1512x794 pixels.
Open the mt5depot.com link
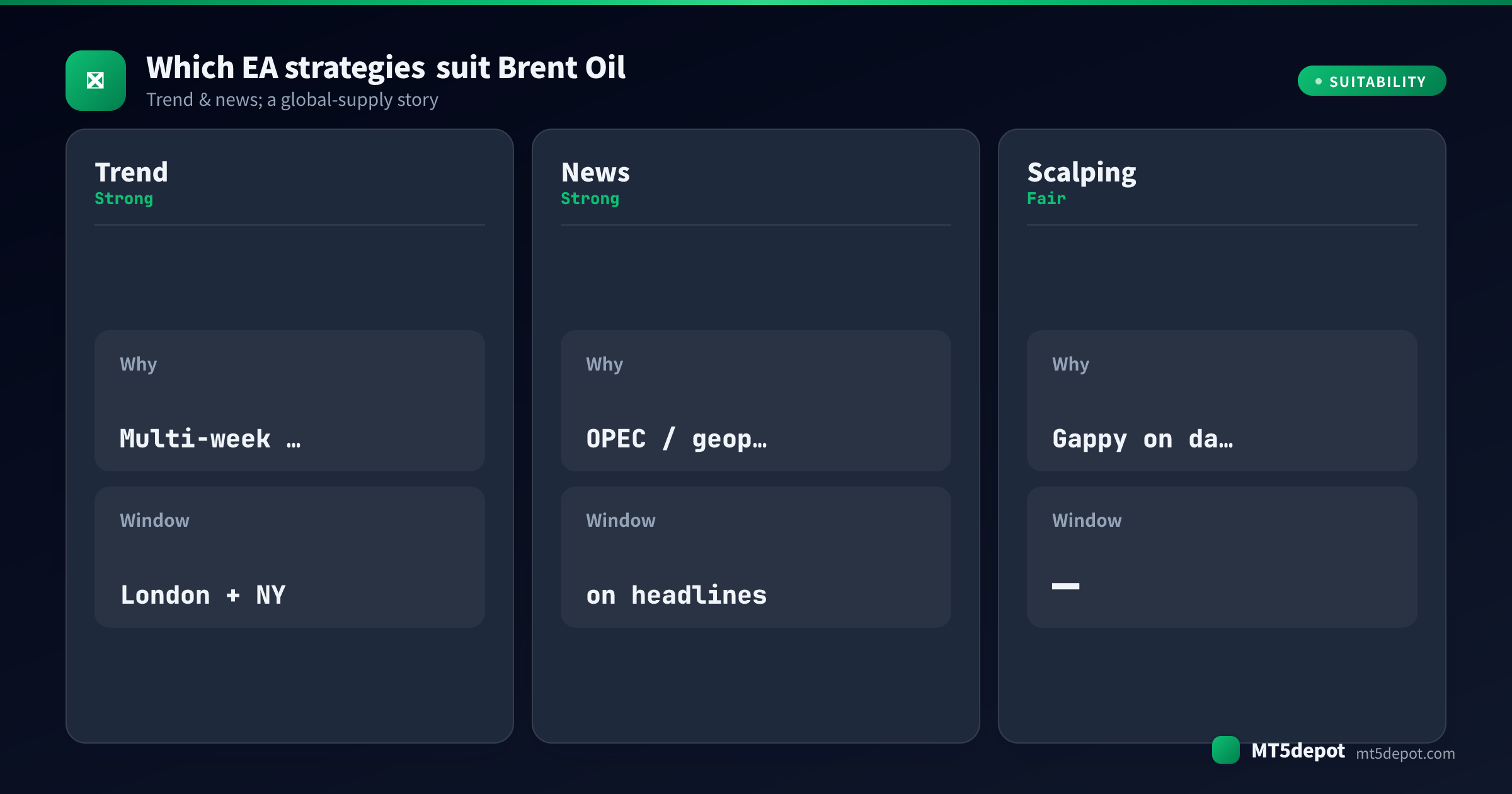[x=1405, y=753]
